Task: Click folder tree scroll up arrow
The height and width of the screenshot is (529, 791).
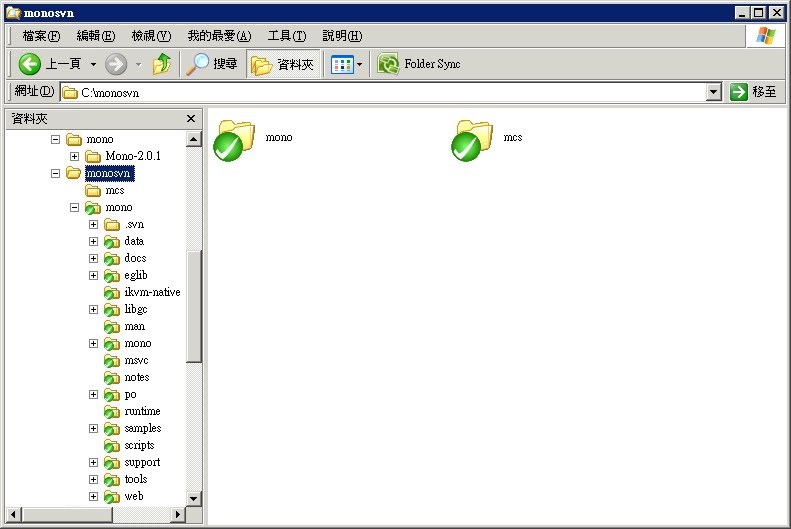Action: (194, 139)
